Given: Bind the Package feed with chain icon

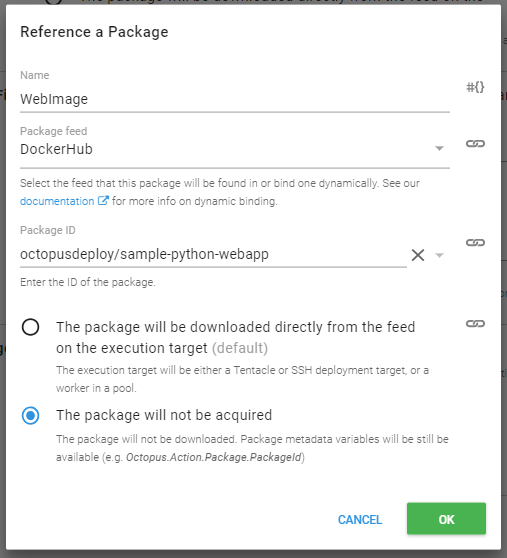Looking at the screenshot, I should [x=475, y=143].
